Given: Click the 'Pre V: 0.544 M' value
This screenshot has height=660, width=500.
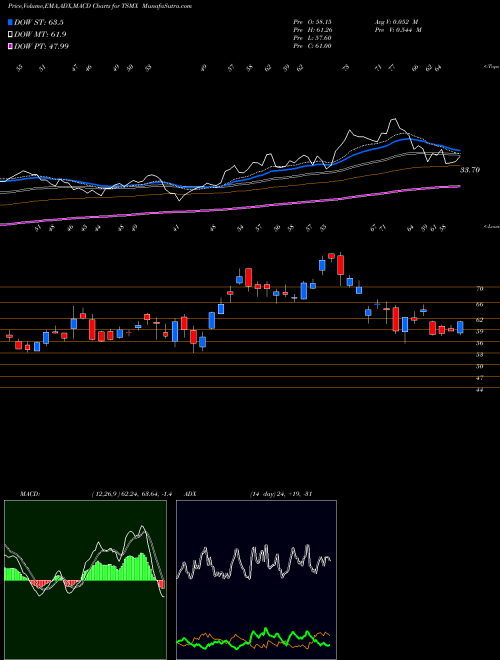Looking at the screenshot, I should (x=398, y=29).
